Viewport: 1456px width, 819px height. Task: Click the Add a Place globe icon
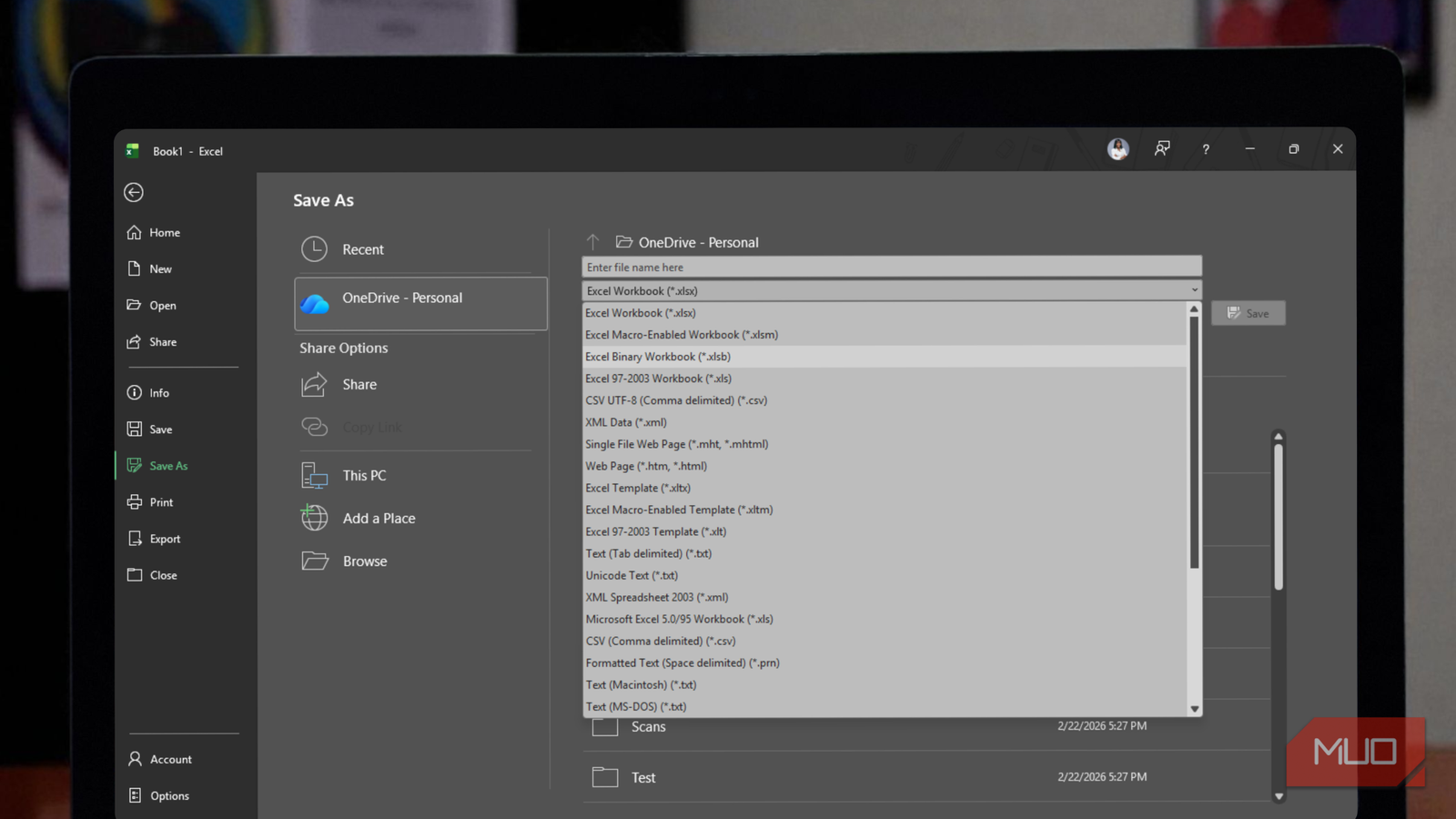tap(314, 517)
